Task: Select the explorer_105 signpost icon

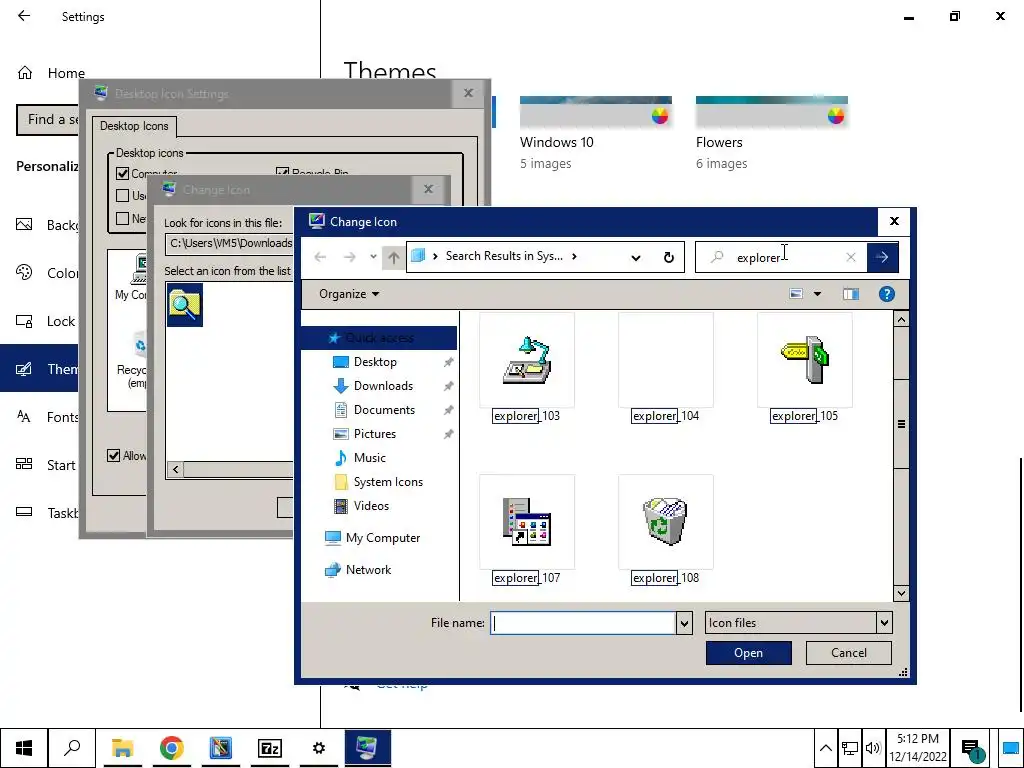Action: coord(805,360)
